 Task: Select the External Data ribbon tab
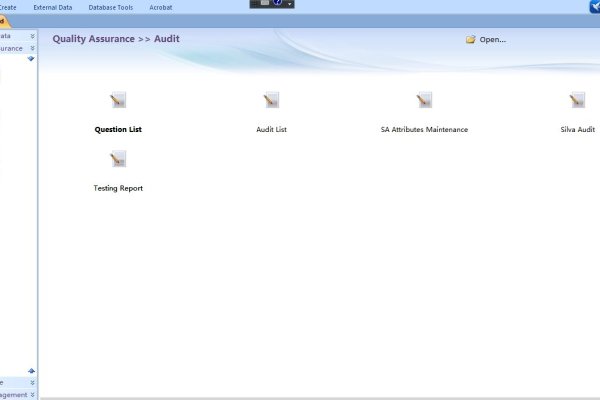pyautogui.click(x=53, y=7)
